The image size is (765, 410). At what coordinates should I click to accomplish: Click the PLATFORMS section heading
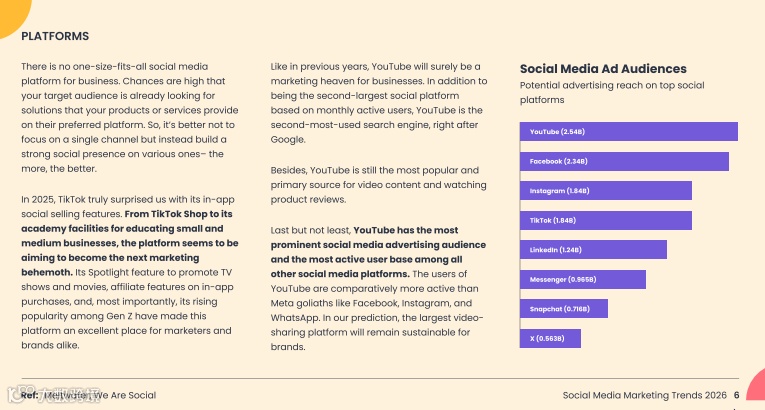pos(55,36)
